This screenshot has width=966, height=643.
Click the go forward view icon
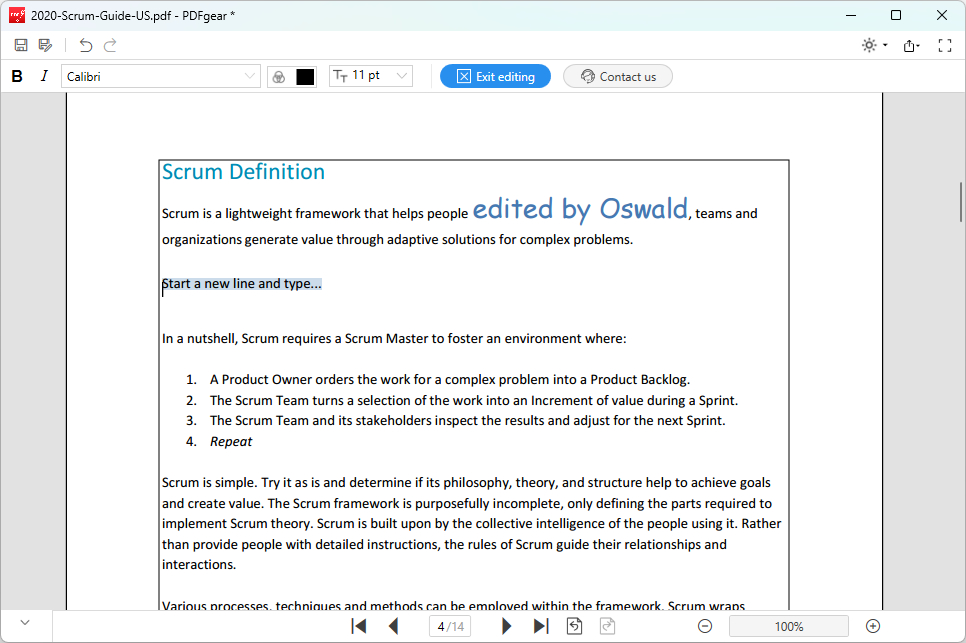[607, 626]
